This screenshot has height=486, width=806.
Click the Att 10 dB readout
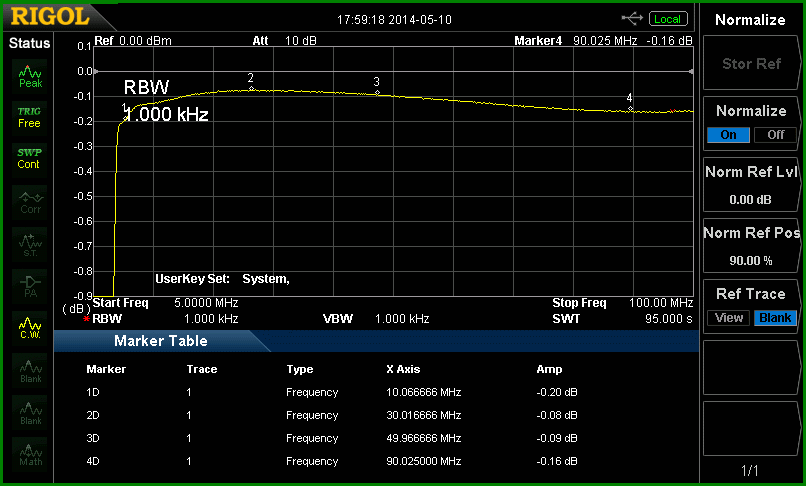pos(284,41)
